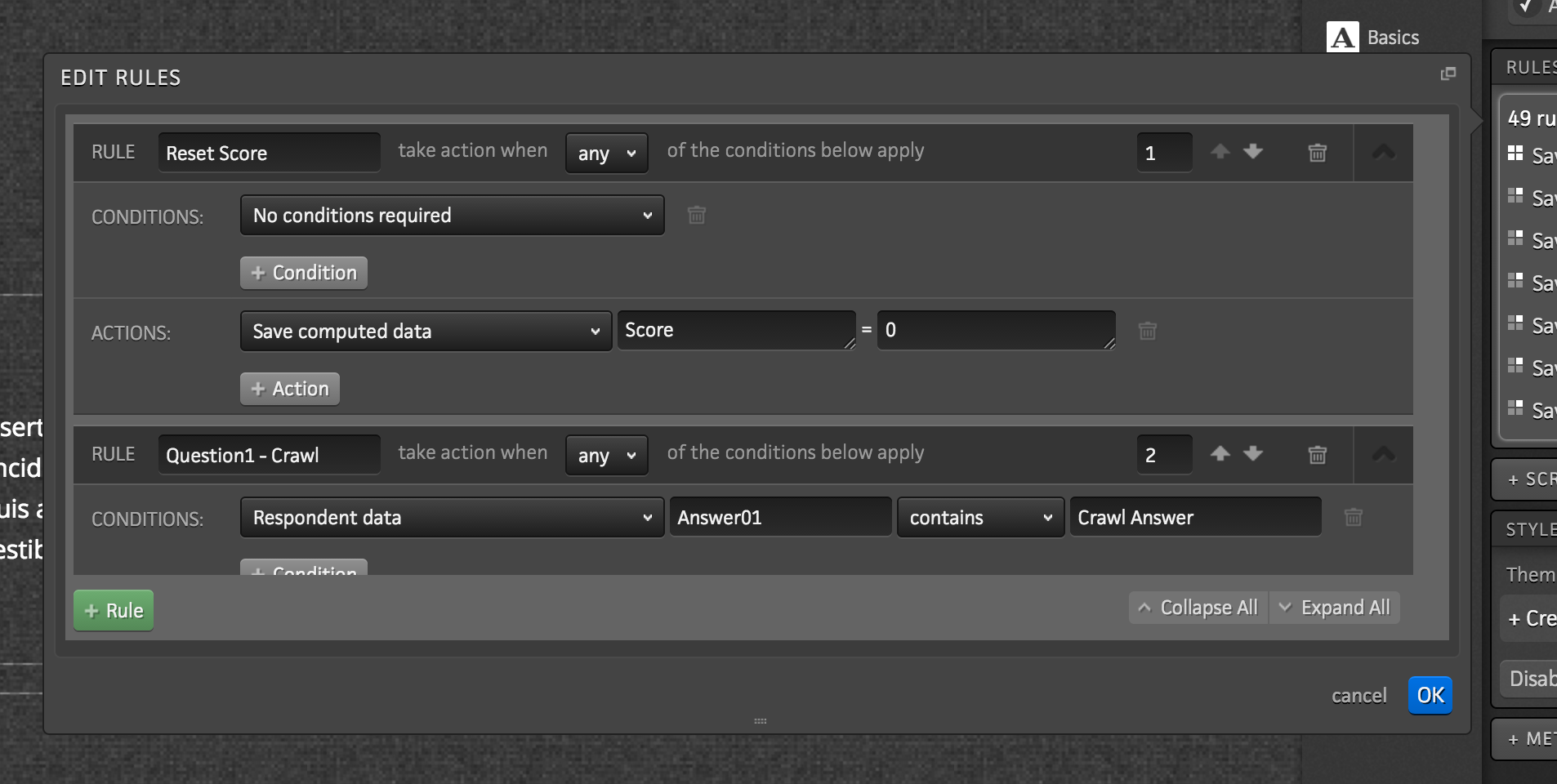Add a new Rule
1557x784 pixels.
point(114,611)
